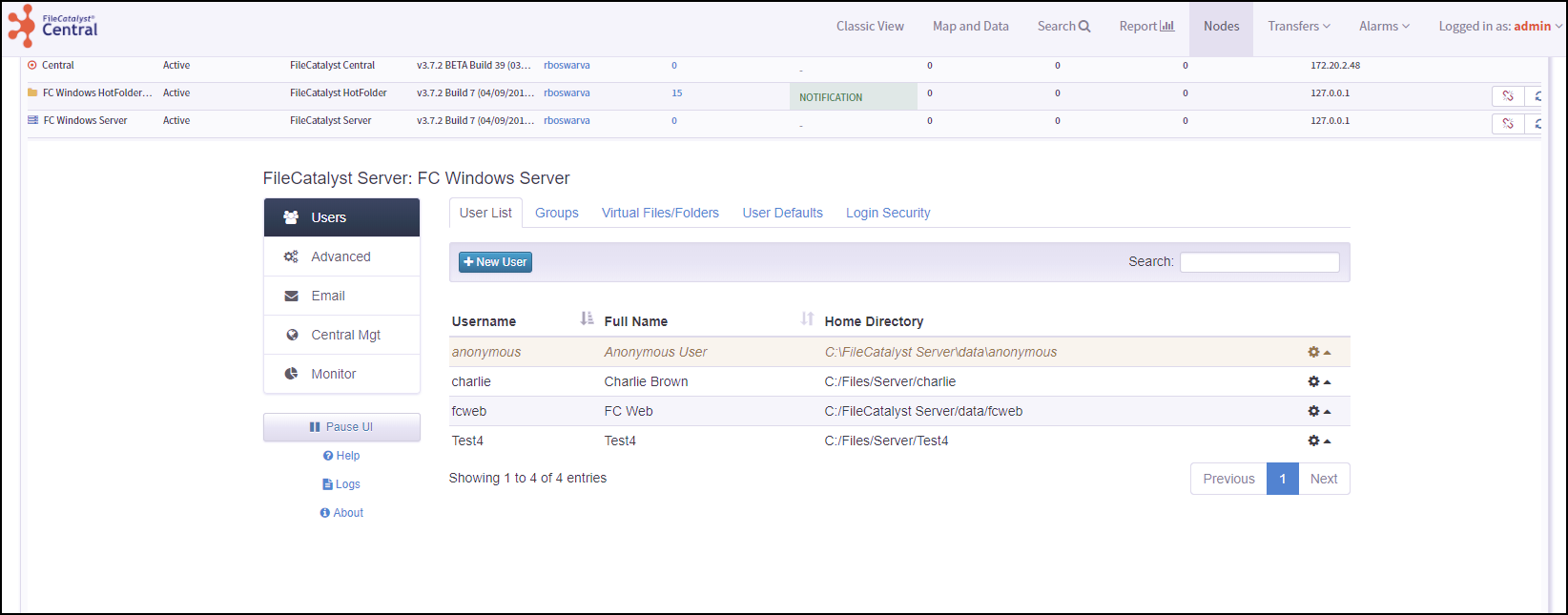Go to the Next page
Image resolution: width=1568 pixels, height=615 pixels.
click(1324, 479)
